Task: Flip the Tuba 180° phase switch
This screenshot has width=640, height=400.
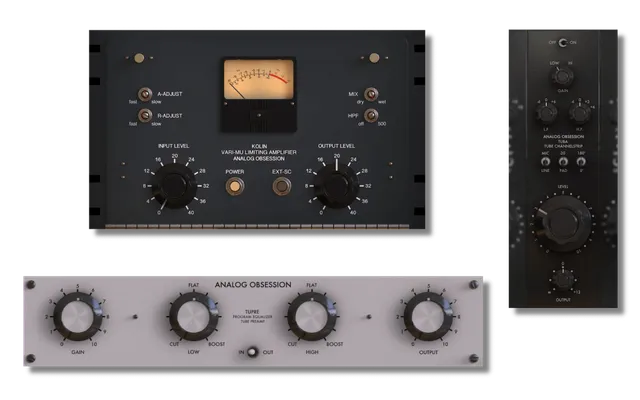Action: [581, 162]
